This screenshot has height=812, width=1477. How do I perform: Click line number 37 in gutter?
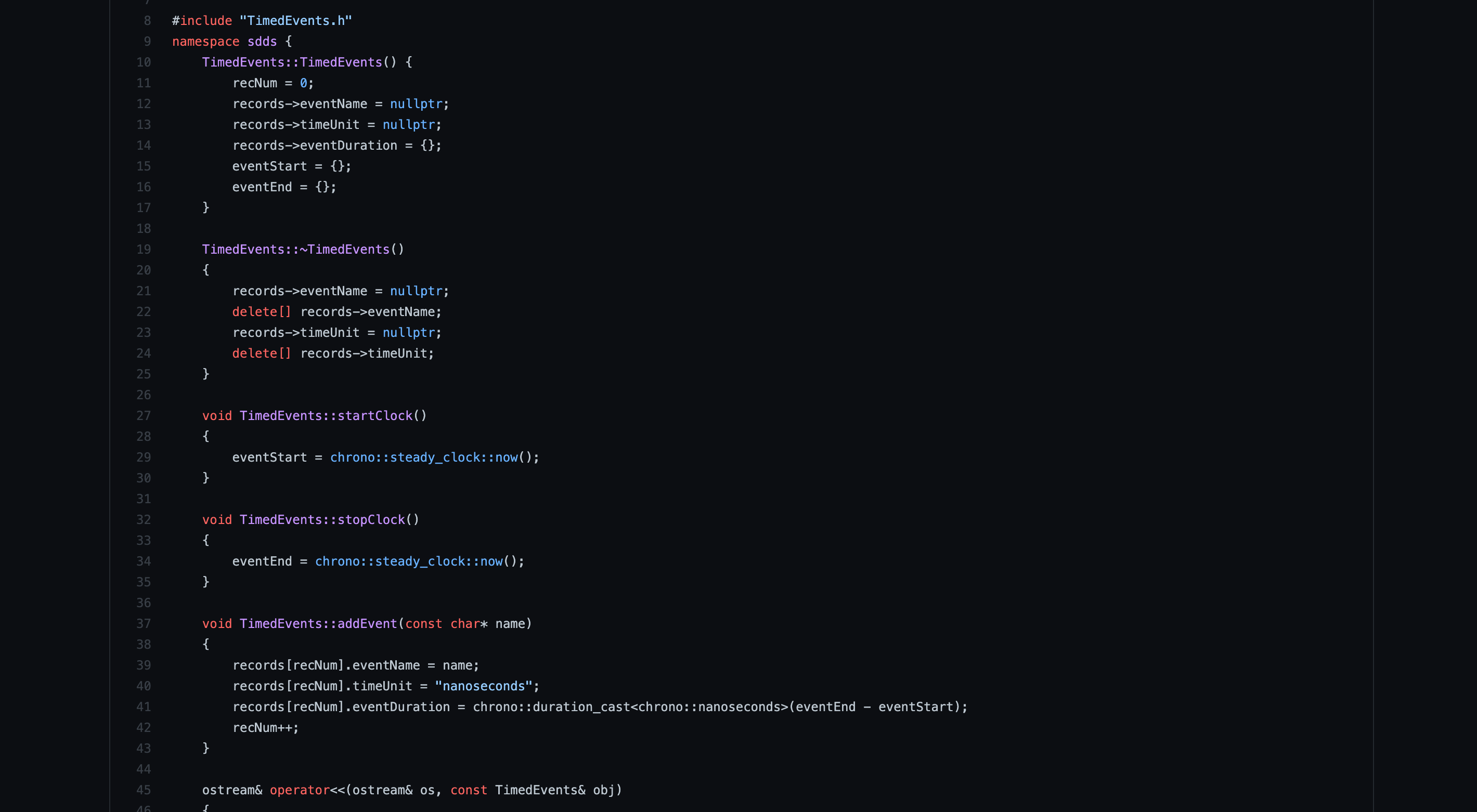coord(144,623)
